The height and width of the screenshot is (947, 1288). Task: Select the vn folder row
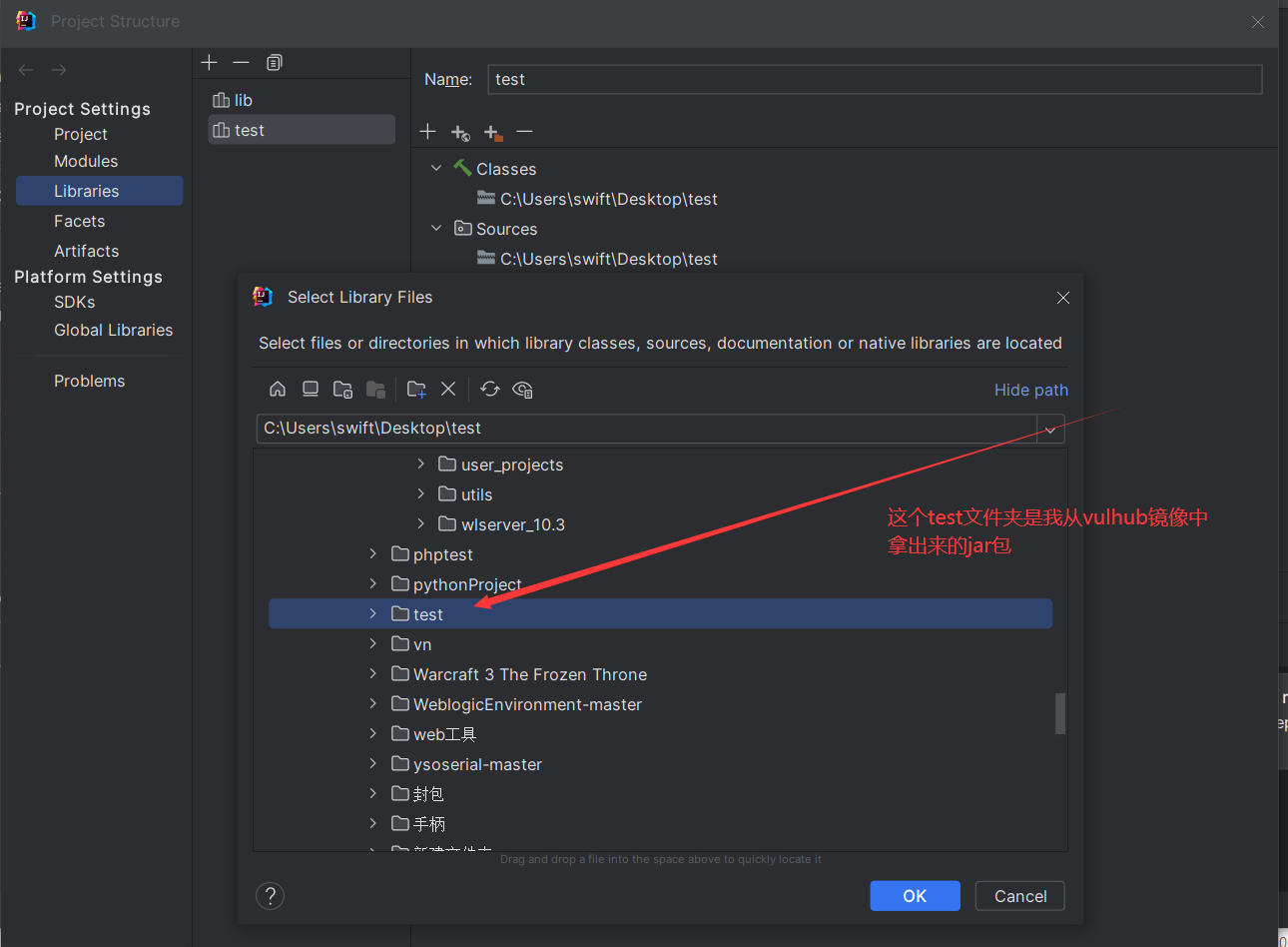(x=660, y=644)
